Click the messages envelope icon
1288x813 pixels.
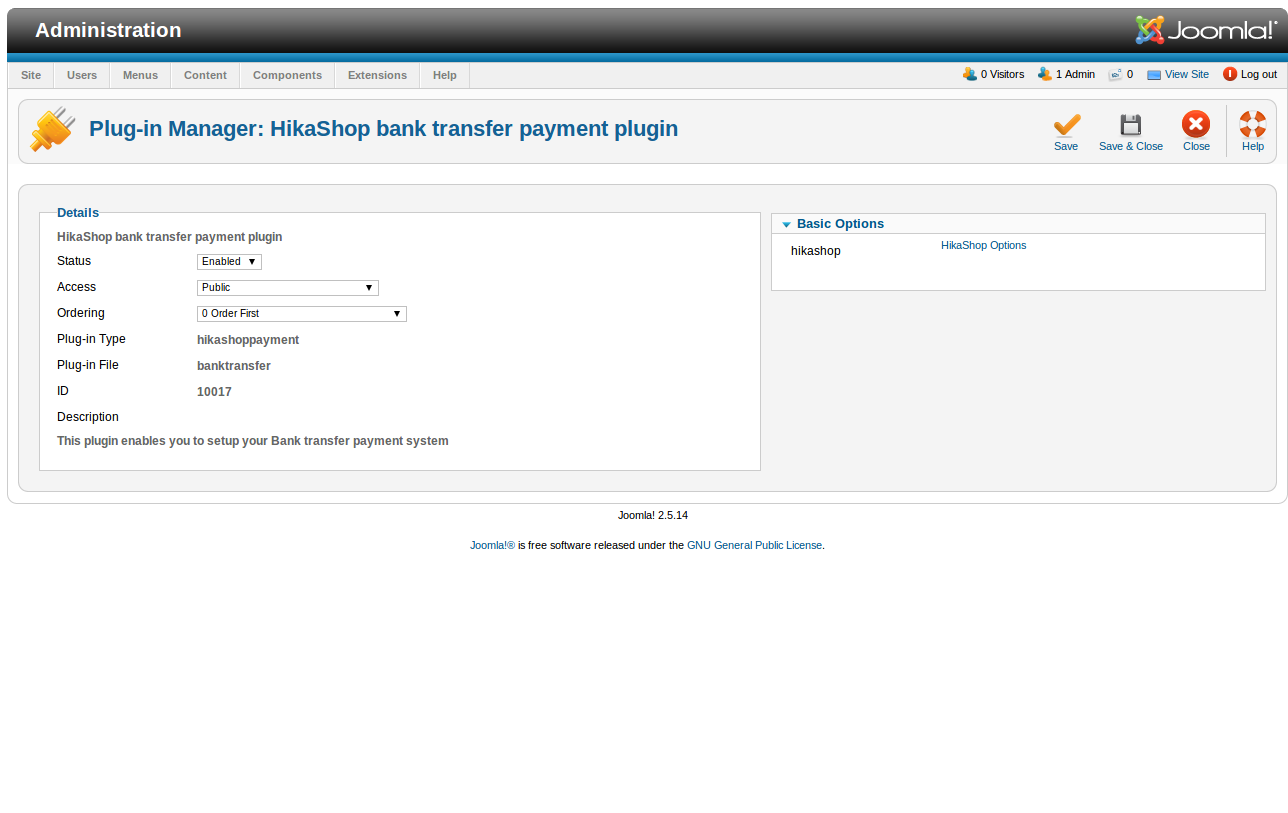click(x=1115, y=74)
